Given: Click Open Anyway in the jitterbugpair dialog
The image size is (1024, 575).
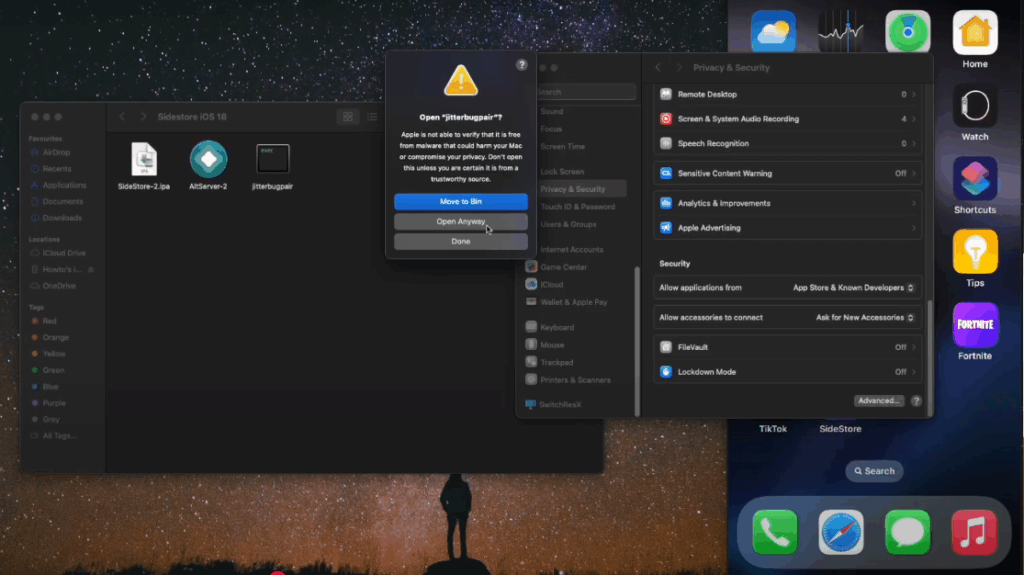Looking at the screenshot, I should [x=460, y=222].
